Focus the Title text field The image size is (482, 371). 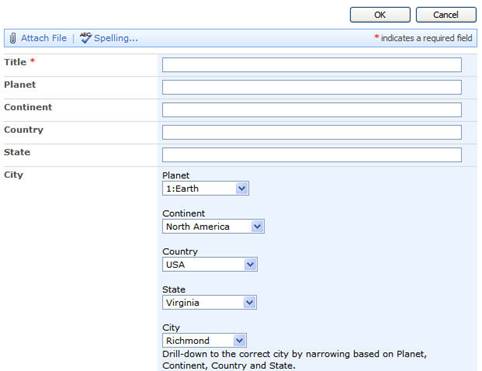(312, 65)
